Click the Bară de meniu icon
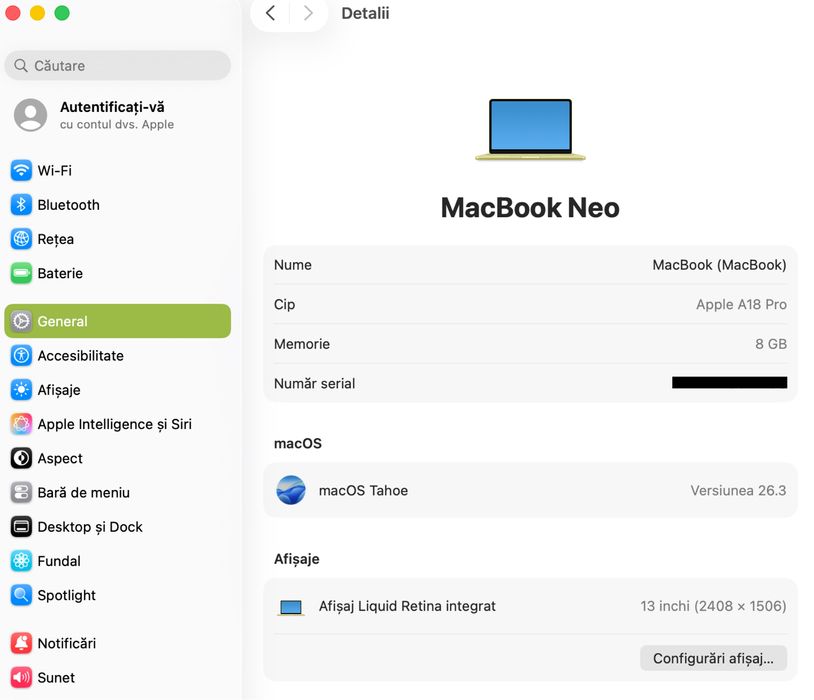The image size is (814, 700). (x=21, y=492)
